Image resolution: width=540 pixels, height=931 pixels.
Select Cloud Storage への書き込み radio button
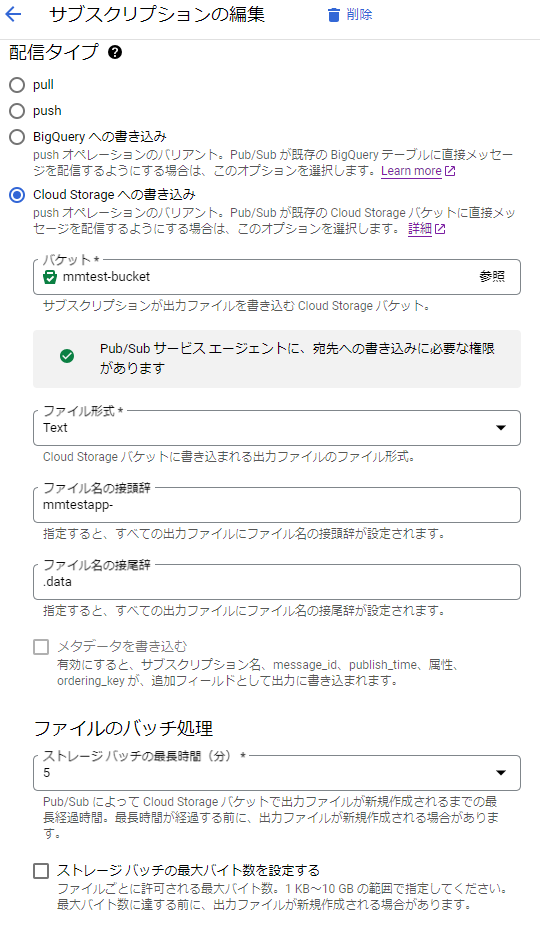pyautogui.click(x=17, y=195)
